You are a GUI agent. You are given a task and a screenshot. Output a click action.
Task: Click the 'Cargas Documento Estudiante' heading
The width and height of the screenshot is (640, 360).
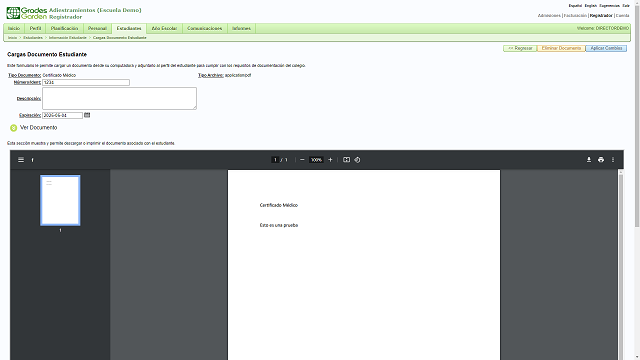coord(47,54)
